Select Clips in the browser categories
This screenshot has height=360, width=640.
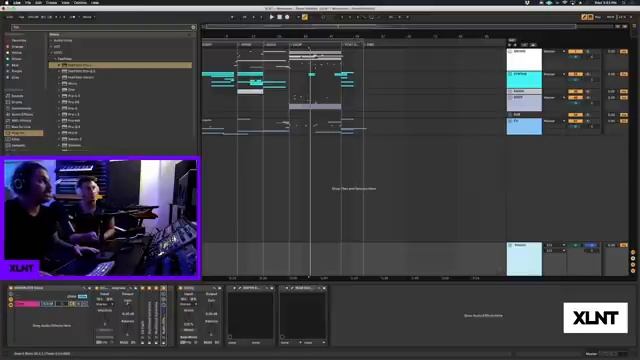16,139
